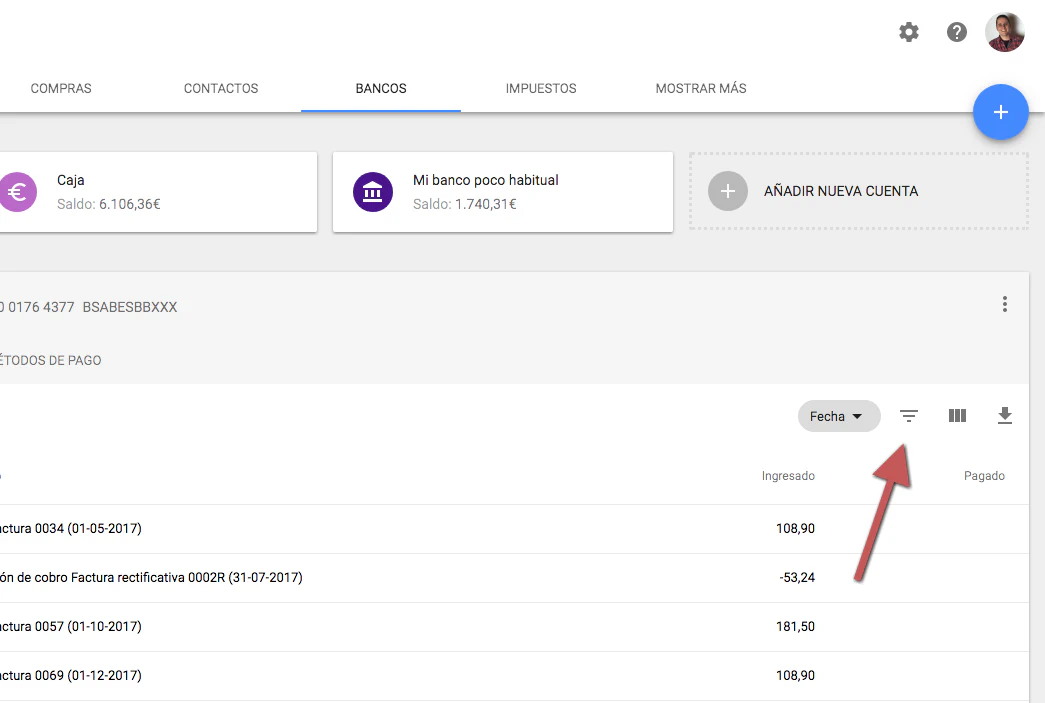1045x703 pixels.
Task: Open the settings gear icon
Action: [908, 32]
